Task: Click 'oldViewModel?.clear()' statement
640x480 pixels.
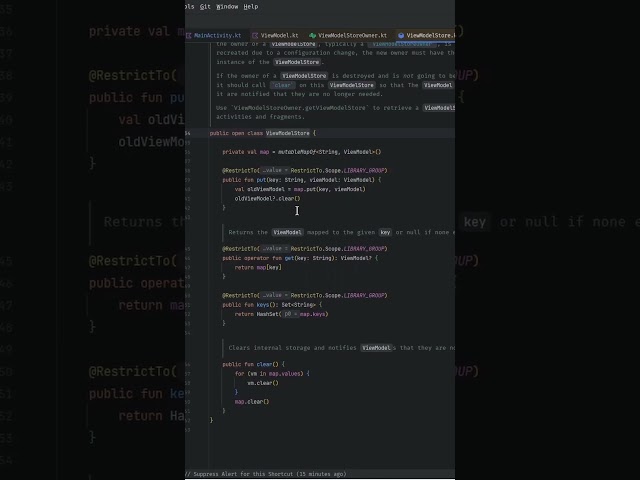Action: click(x=267, y=199)
